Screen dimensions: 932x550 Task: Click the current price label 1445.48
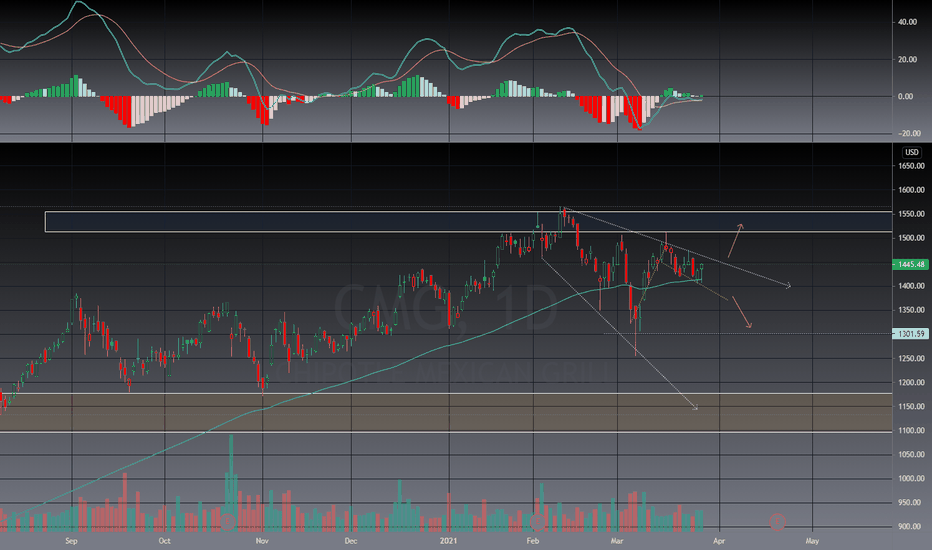point(911,264)
